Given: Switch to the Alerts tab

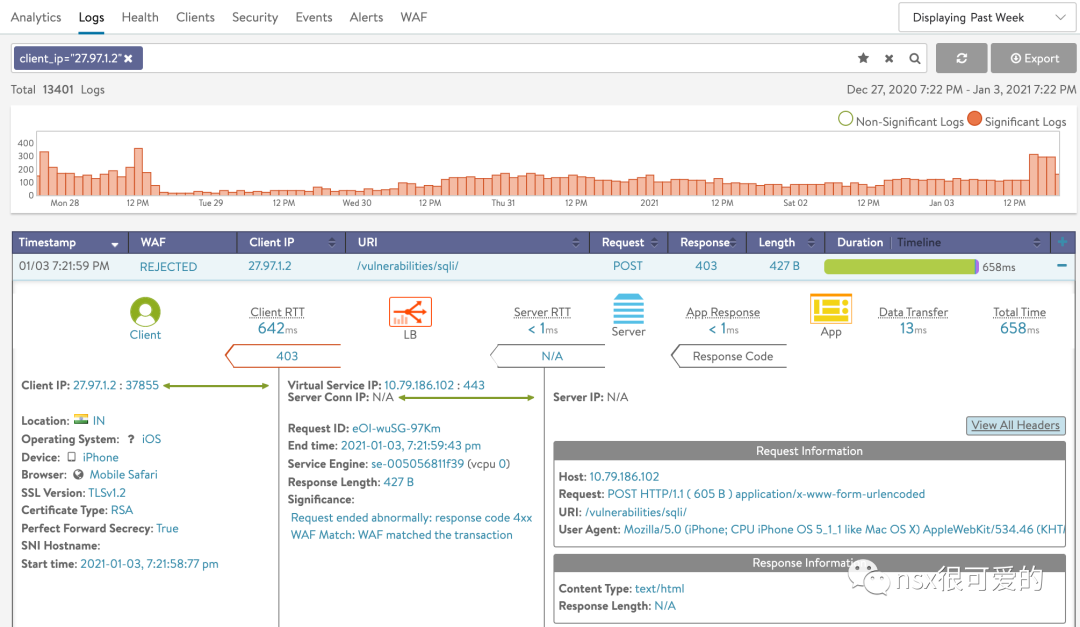Looking at the screenshot, I should pos(366,17).
